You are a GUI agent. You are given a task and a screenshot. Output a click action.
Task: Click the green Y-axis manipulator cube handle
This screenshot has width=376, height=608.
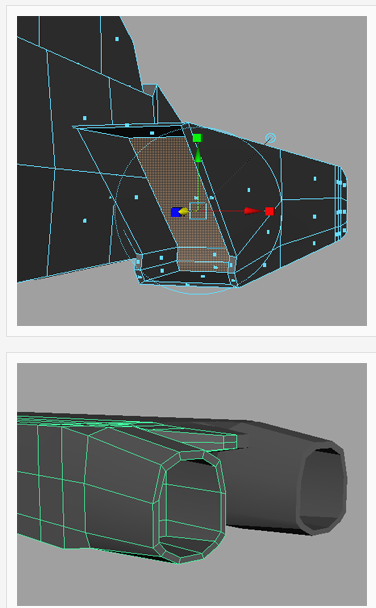pos(197,138)
